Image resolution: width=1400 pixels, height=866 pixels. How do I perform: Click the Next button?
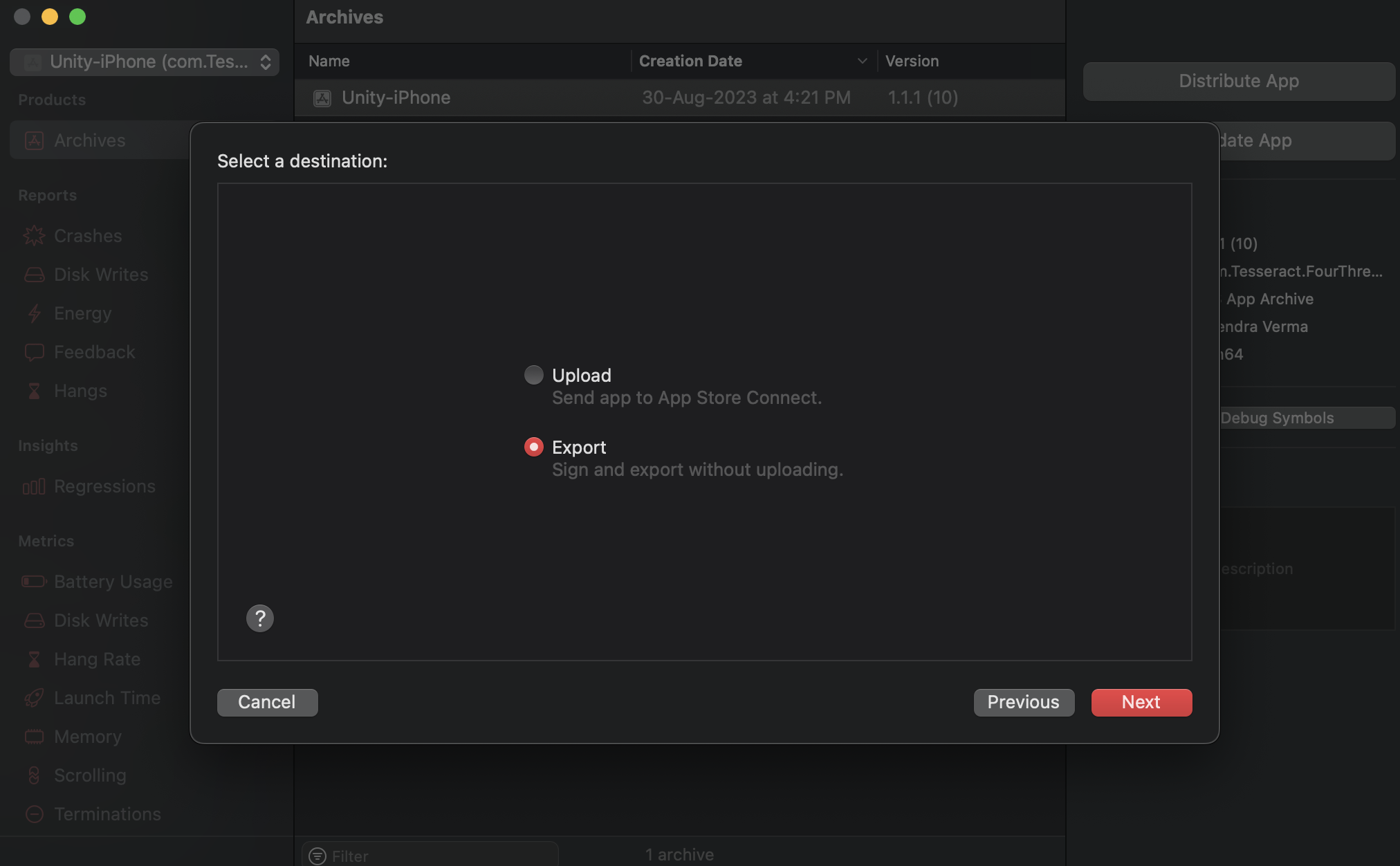[1141, 702]
